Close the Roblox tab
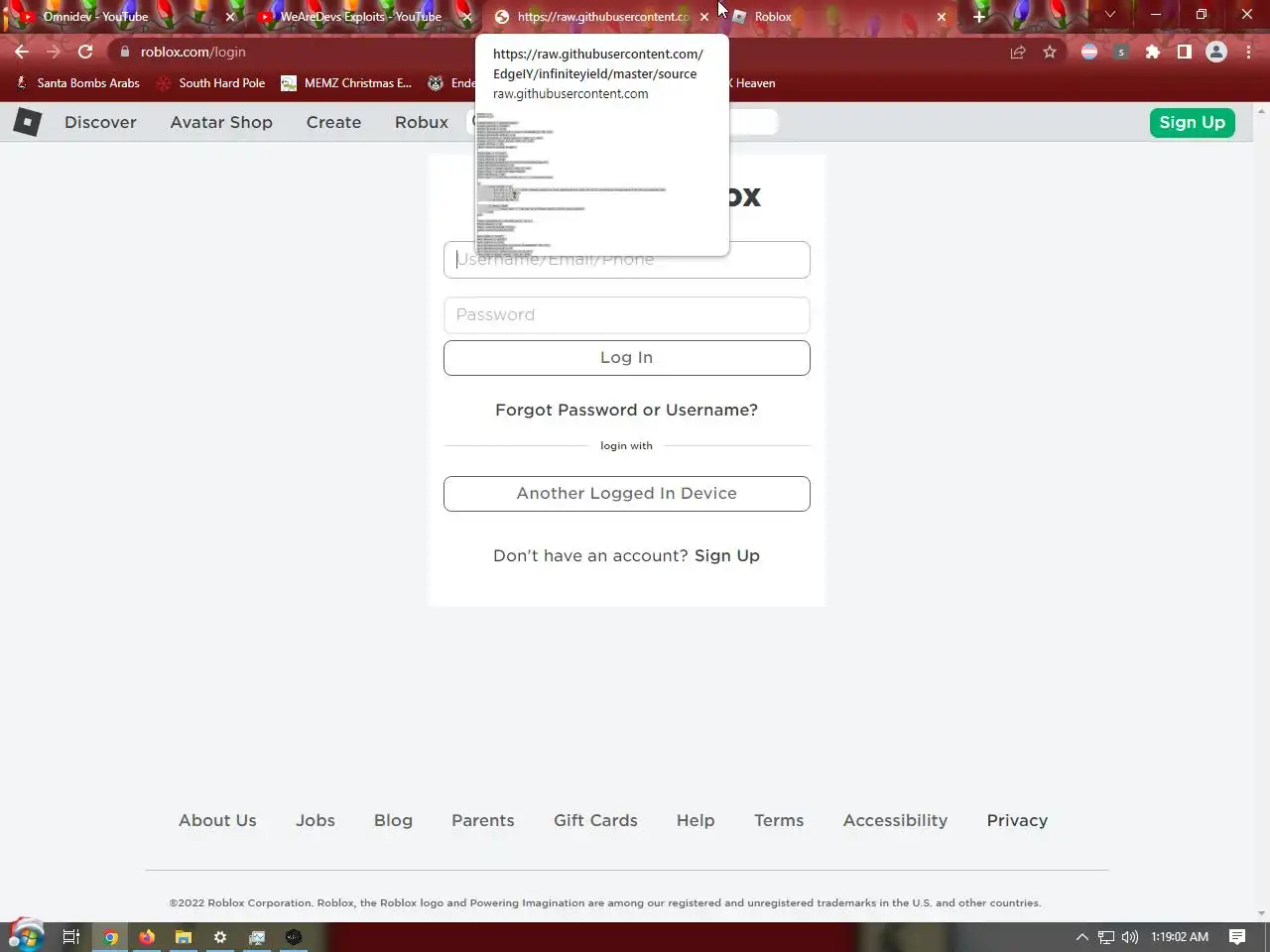Image resolution: width=1270 pixels, height=952 pixels. 942,17
